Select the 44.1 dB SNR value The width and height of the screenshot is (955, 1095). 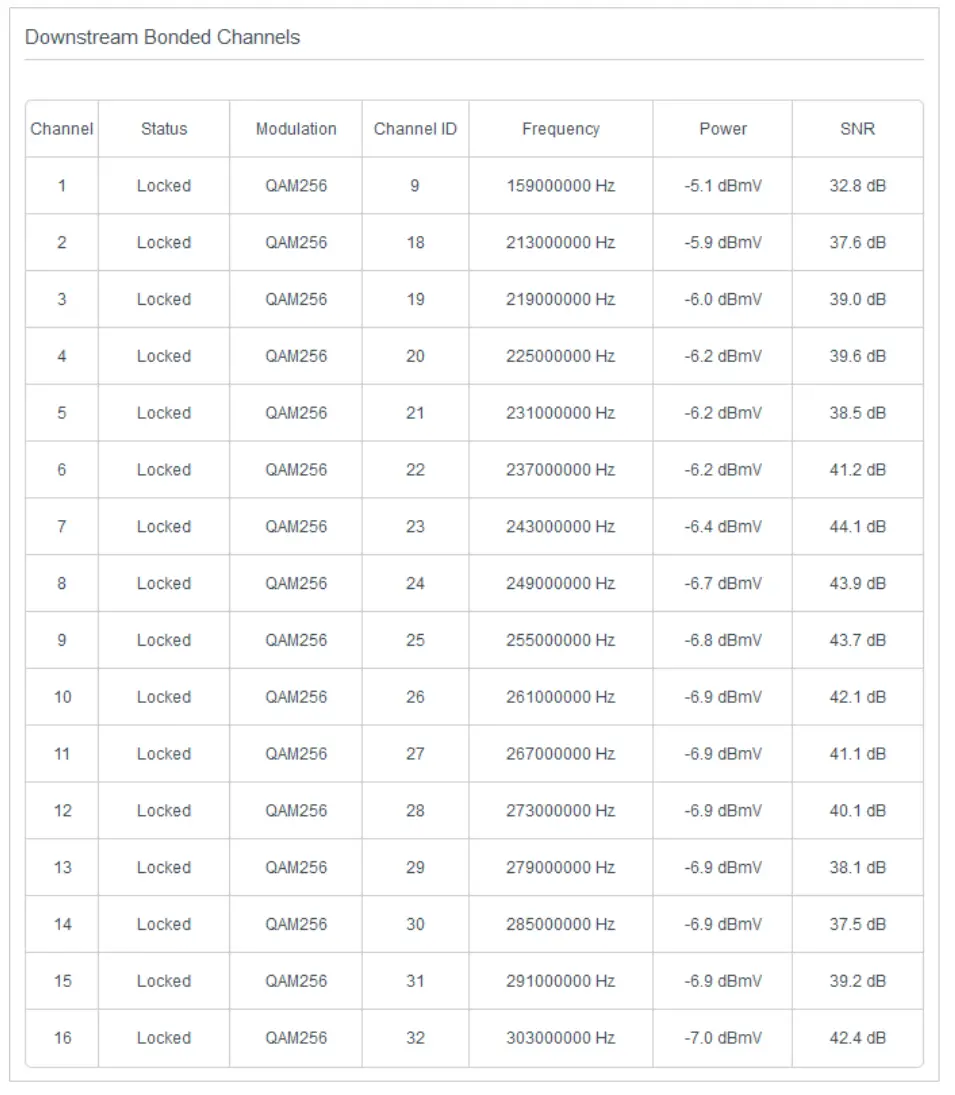[857, 527]
